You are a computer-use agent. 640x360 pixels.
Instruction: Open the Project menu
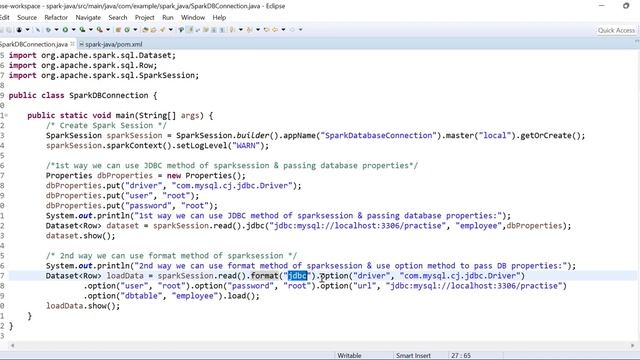(144, 18)
